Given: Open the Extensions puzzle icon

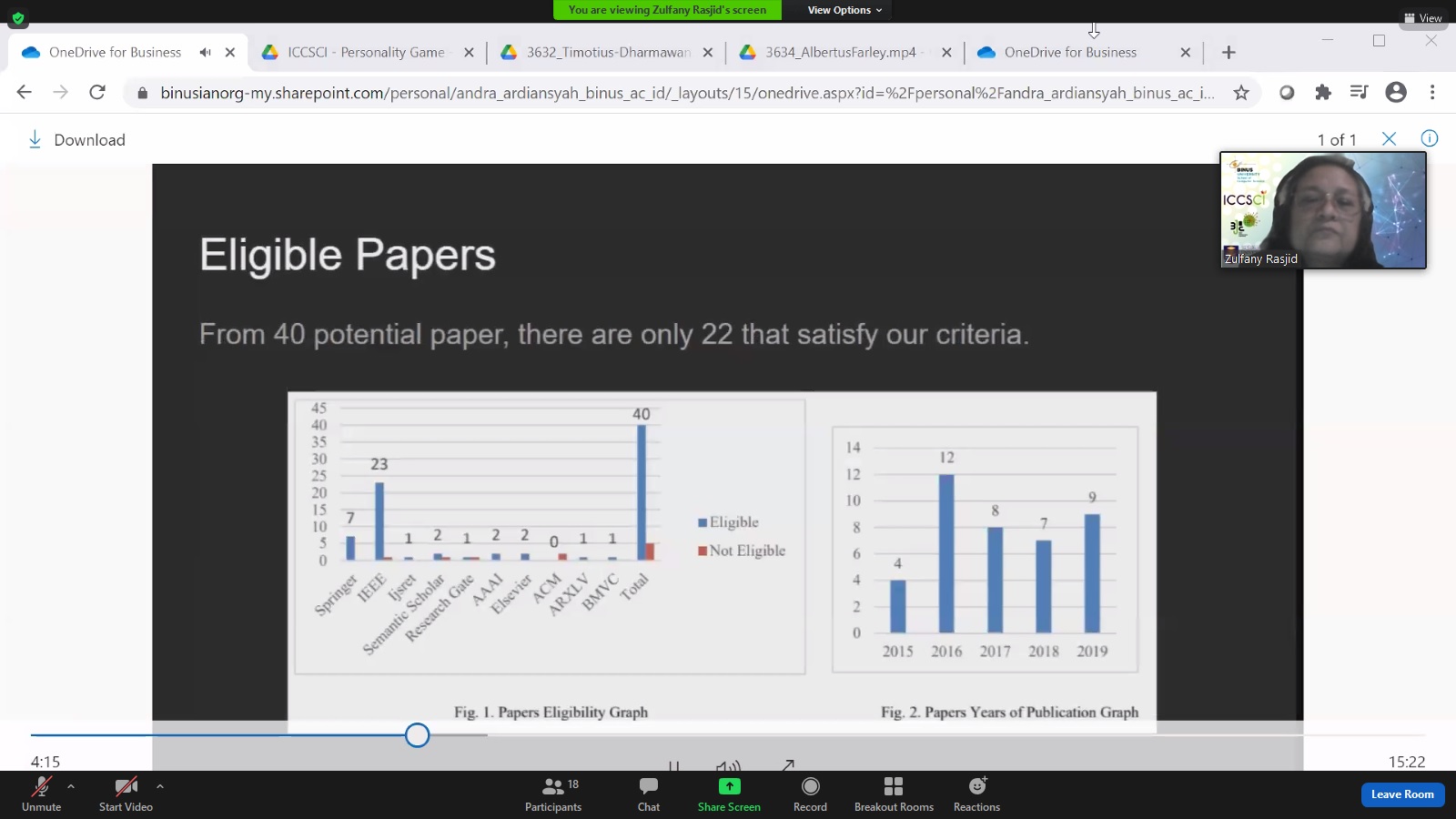Looking at the screenshot, I should pyautogui.click(x=1323, y=92).
